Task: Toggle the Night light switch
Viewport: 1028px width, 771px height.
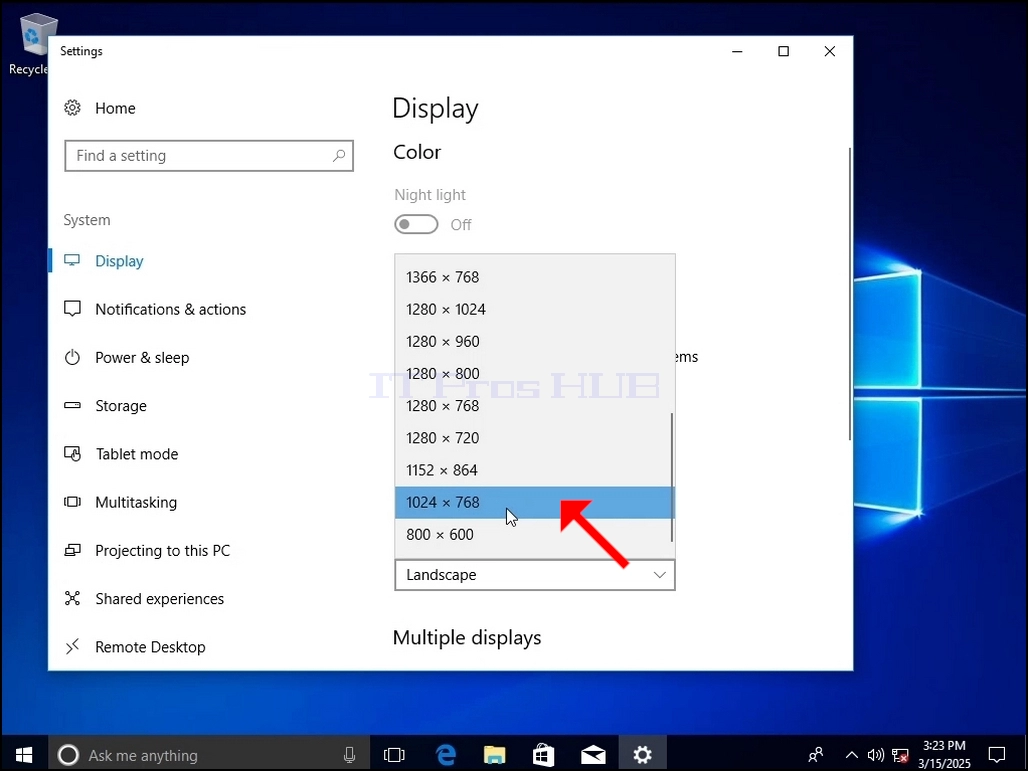Action: 416,224
